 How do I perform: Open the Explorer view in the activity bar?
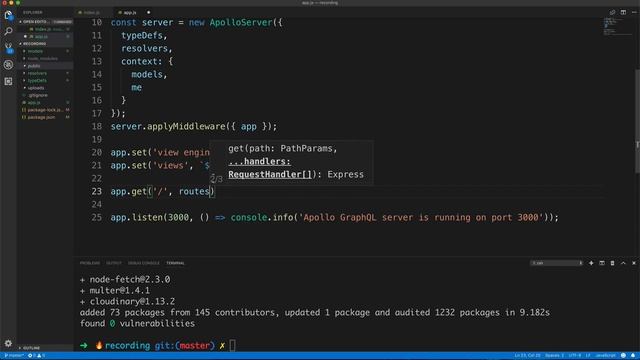tap(8, 15)
